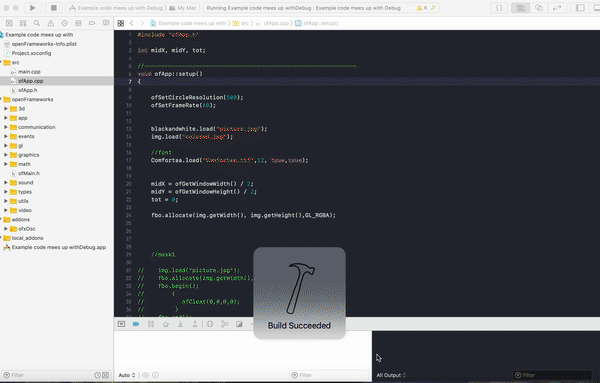Expand the sound folder

tap(6, 183)
